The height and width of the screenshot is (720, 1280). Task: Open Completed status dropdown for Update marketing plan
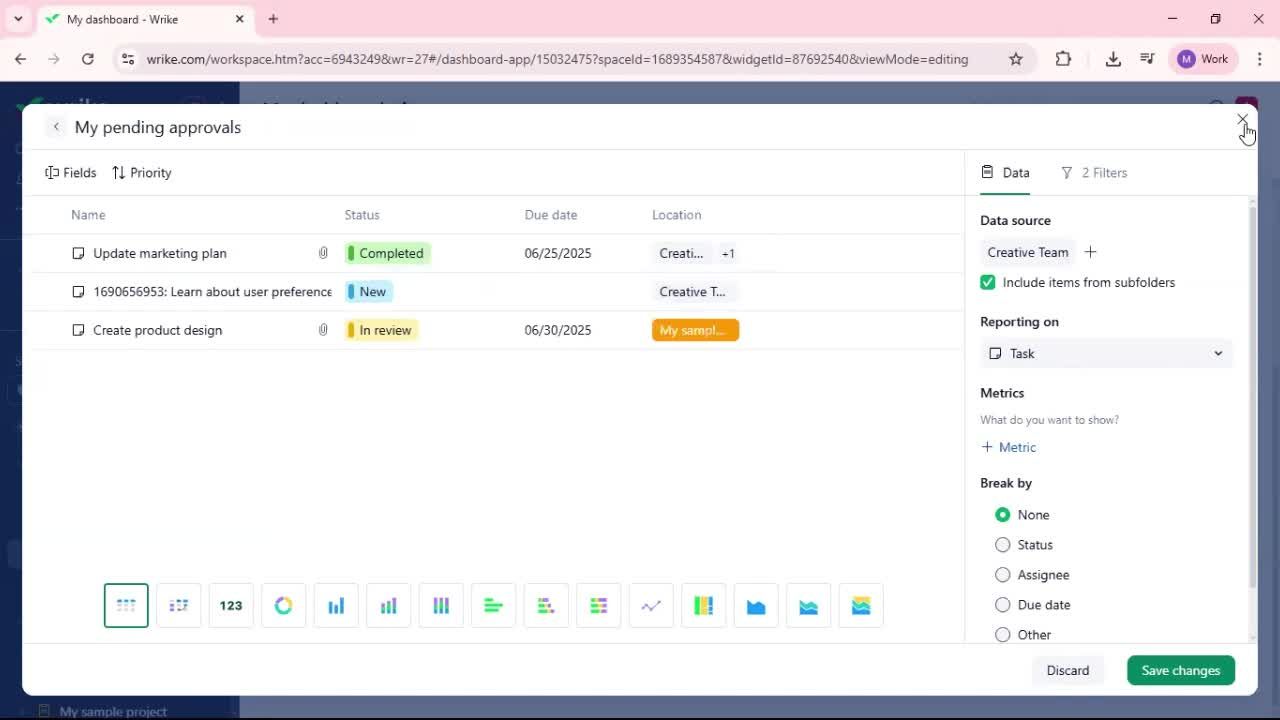point(388,253)
